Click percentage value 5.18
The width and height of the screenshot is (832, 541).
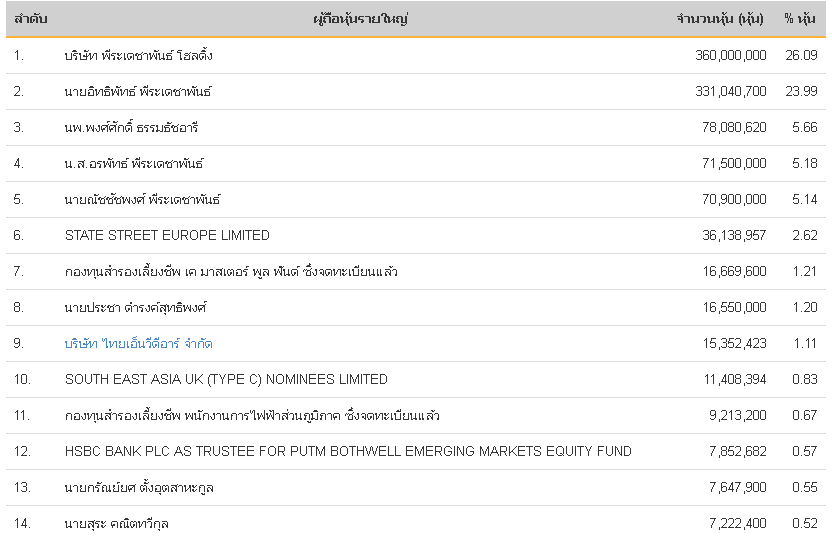(804, 163)
